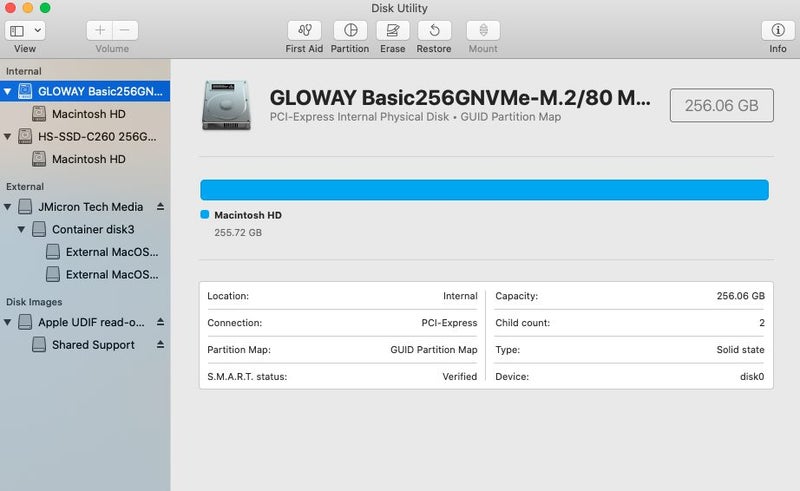800x491 pixels.
Task: Open the View sidebar layout button
Action: pyautogui.click(x=17, y=31)
